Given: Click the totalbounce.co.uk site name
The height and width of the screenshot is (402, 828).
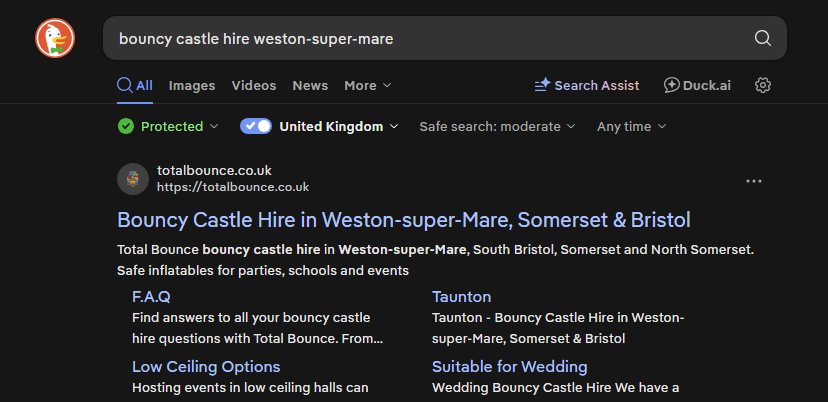Looking at the screenshot, I should (214, 170).
